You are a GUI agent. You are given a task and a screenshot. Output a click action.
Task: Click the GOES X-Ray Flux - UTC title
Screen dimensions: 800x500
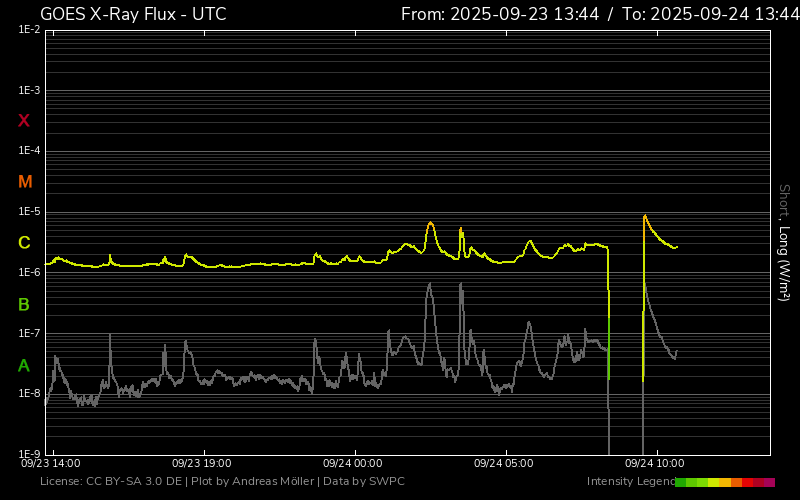pyautogui.click(x=133, y=14)
